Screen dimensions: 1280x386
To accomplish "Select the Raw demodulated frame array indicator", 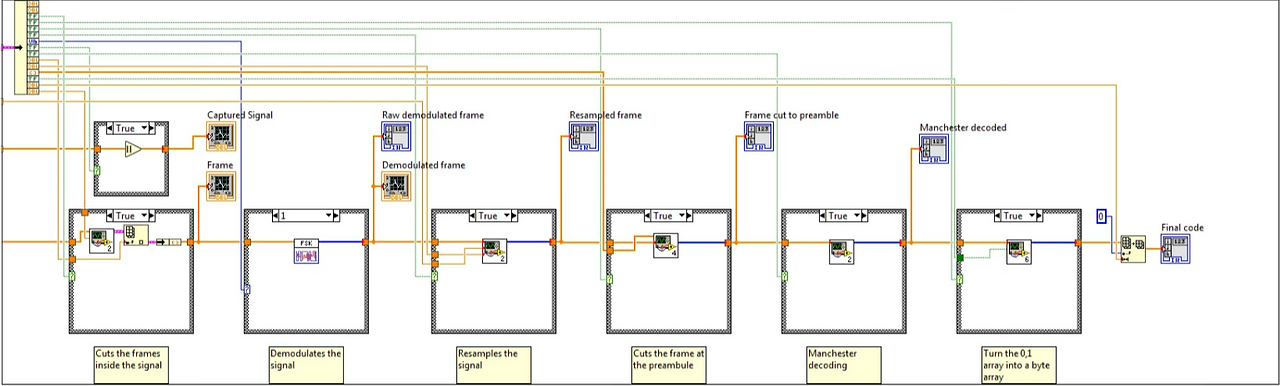I will tap(396, 136).
